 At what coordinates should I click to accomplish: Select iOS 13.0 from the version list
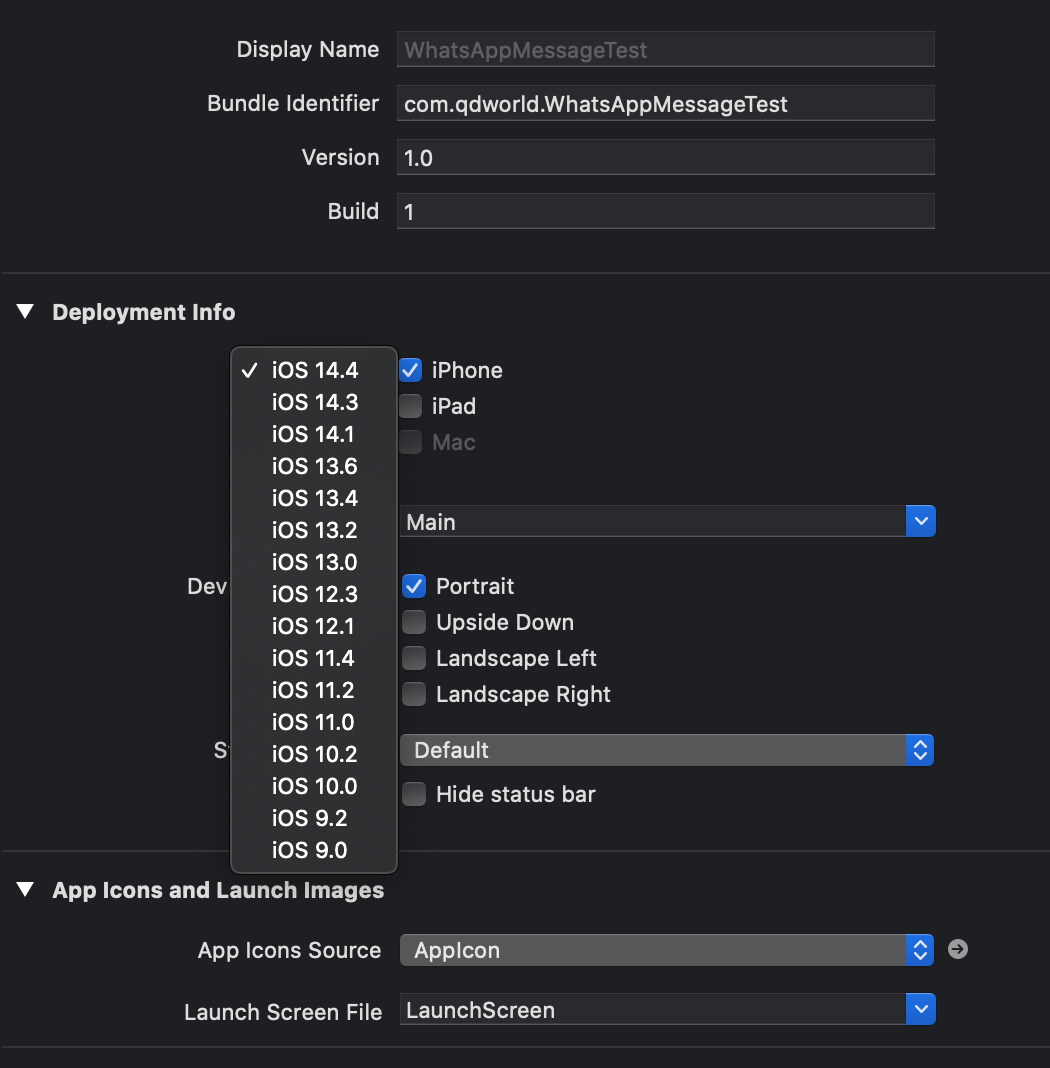pyautogui.click(x=314, y=562)
